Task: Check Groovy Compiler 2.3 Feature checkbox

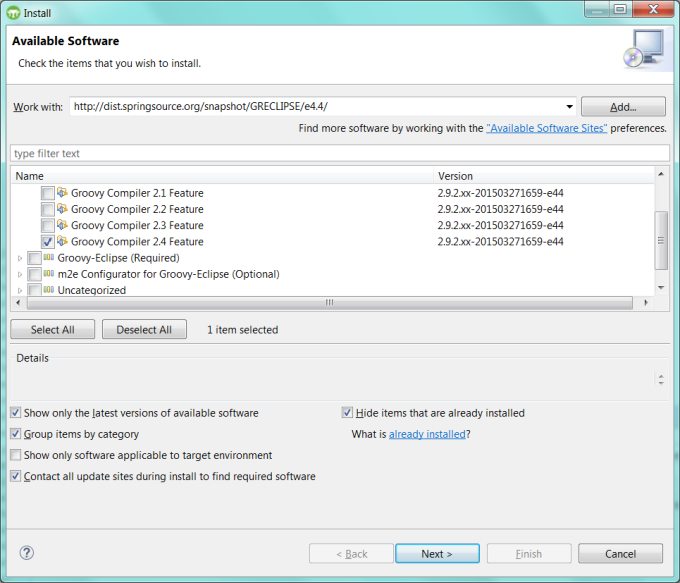Action: coord(48,226)
